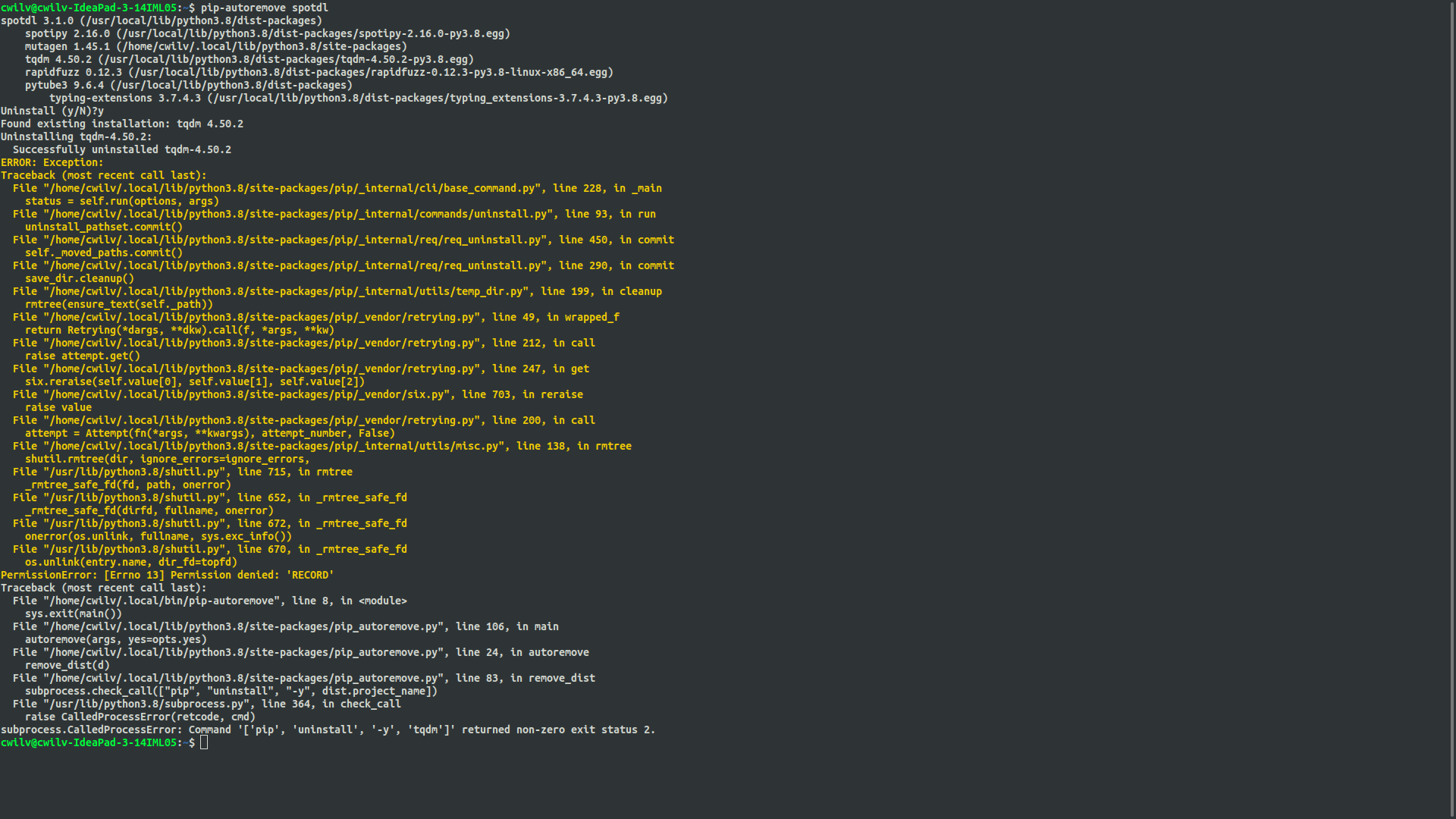Click the retrying.py line 200 call entry
Screen dimensions: 1456x819
pos(303,420)
